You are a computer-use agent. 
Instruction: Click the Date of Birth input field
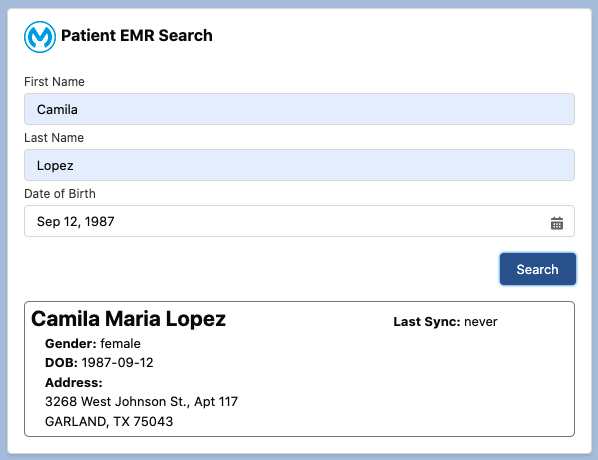click(x=299, y=221)
